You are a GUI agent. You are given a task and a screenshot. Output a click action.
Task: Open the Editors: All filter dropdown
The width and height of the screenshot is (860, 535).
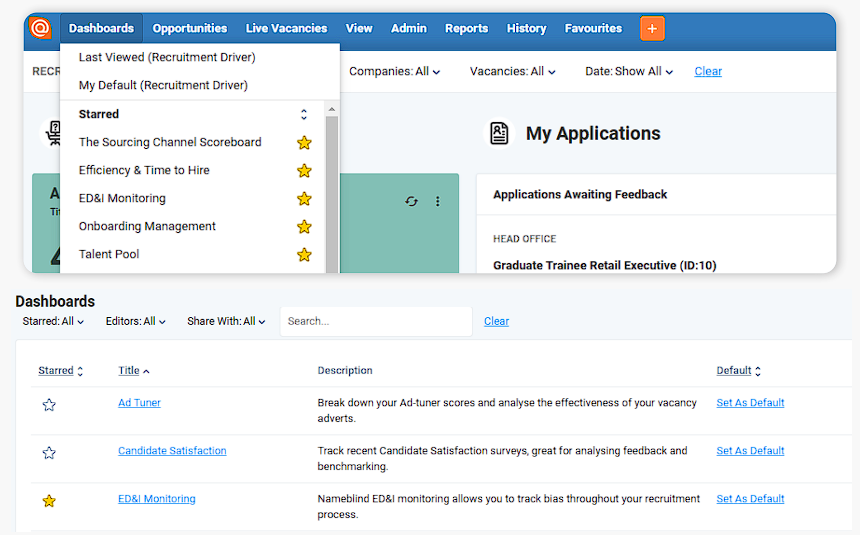pos(135,321)
